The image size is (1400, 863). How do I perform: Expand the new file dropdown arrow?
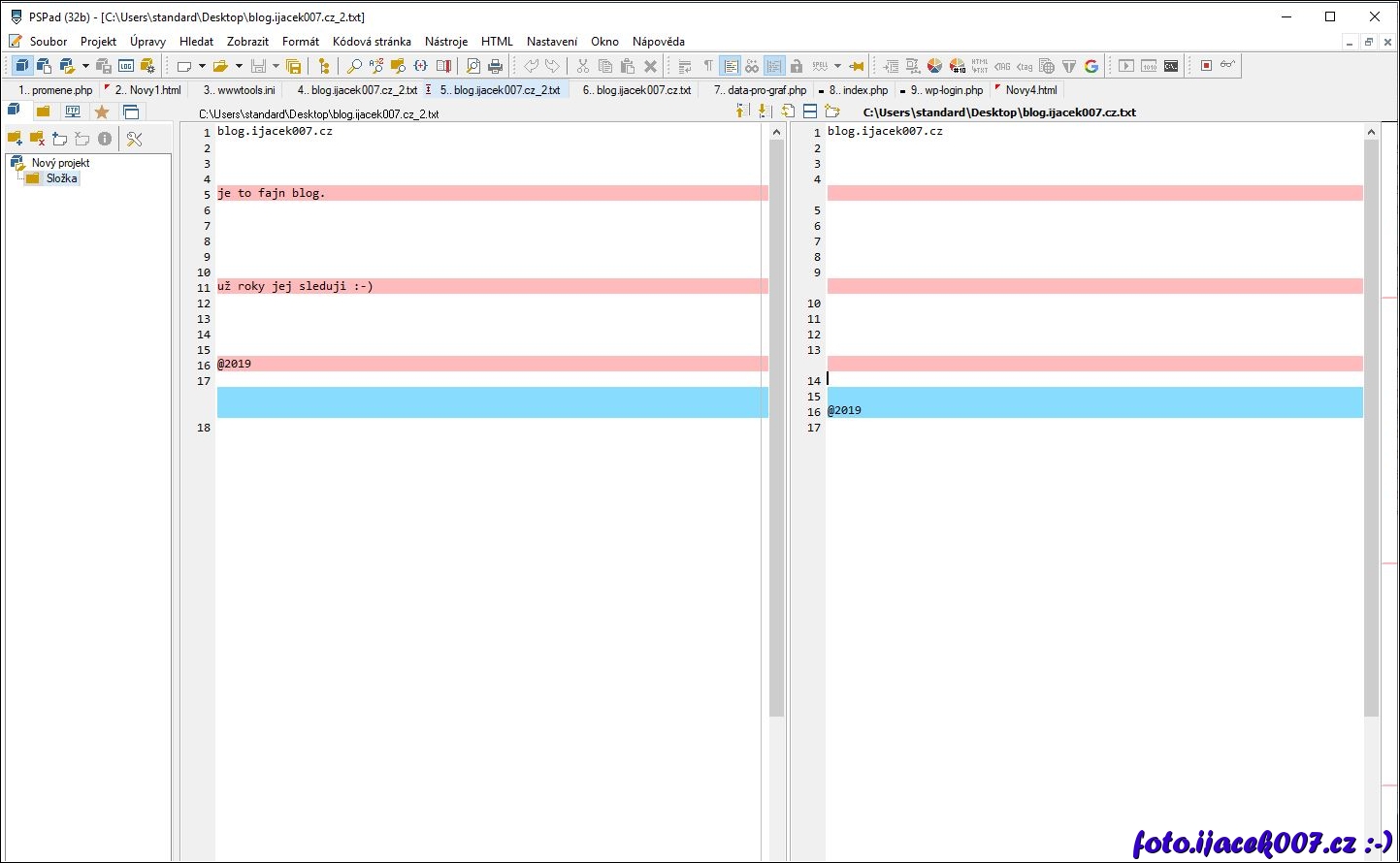202,66
